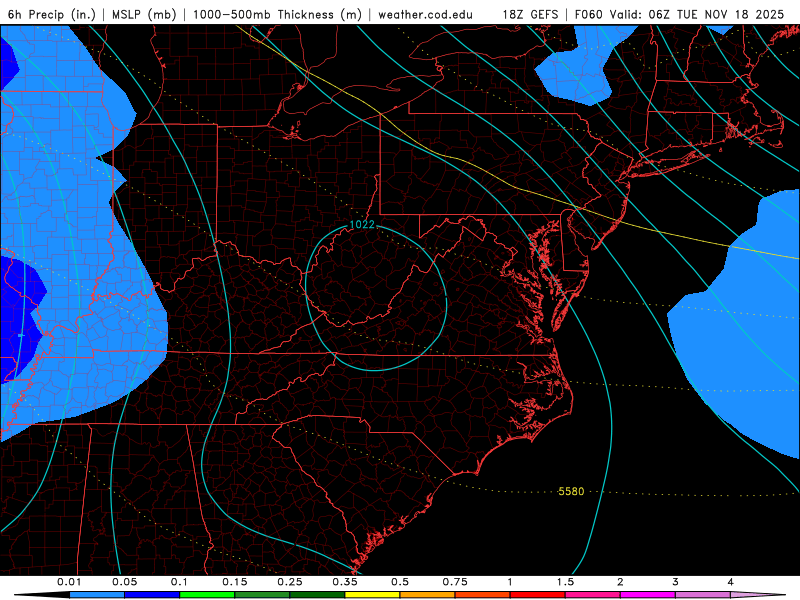Click the '0.75' legend value
Image resolution: width=800 pixels, height=600 pixels.
coord(455,582)
